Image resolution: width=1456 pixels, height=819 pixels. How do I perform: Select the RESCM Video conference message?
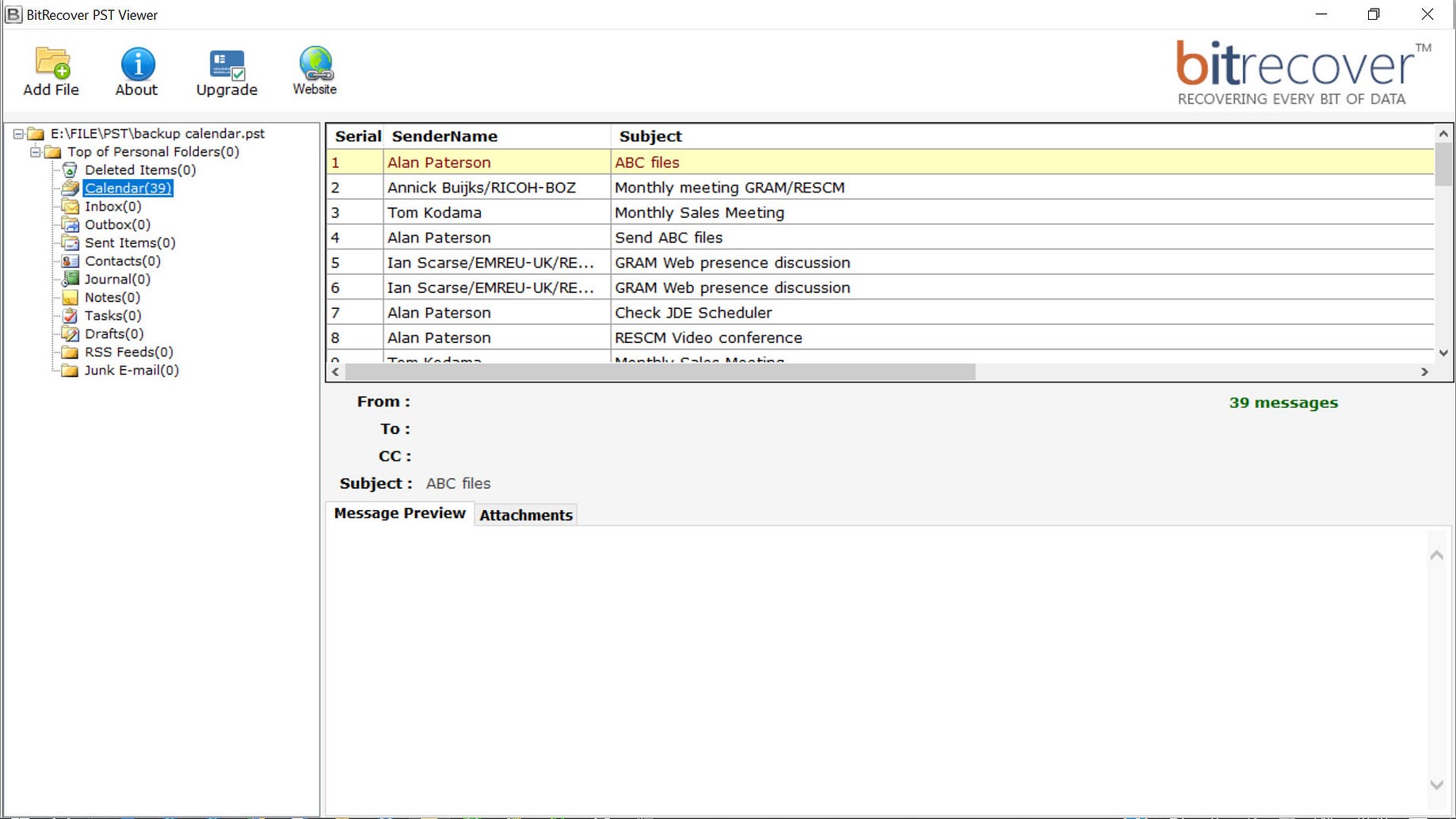880,337
